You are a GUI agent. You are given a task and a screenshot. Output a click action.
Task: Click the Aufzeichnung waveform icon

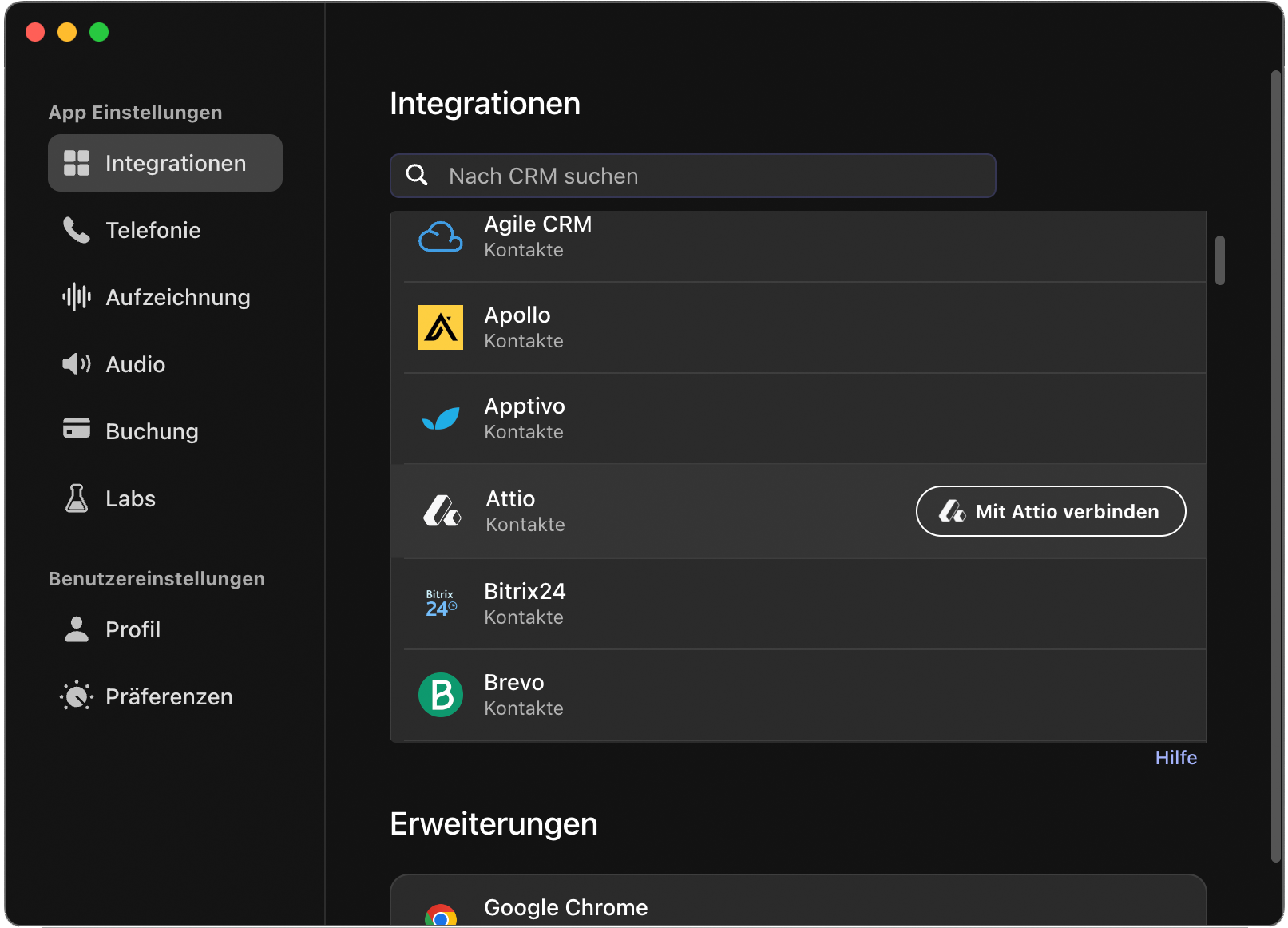click(x=77, y=297)
